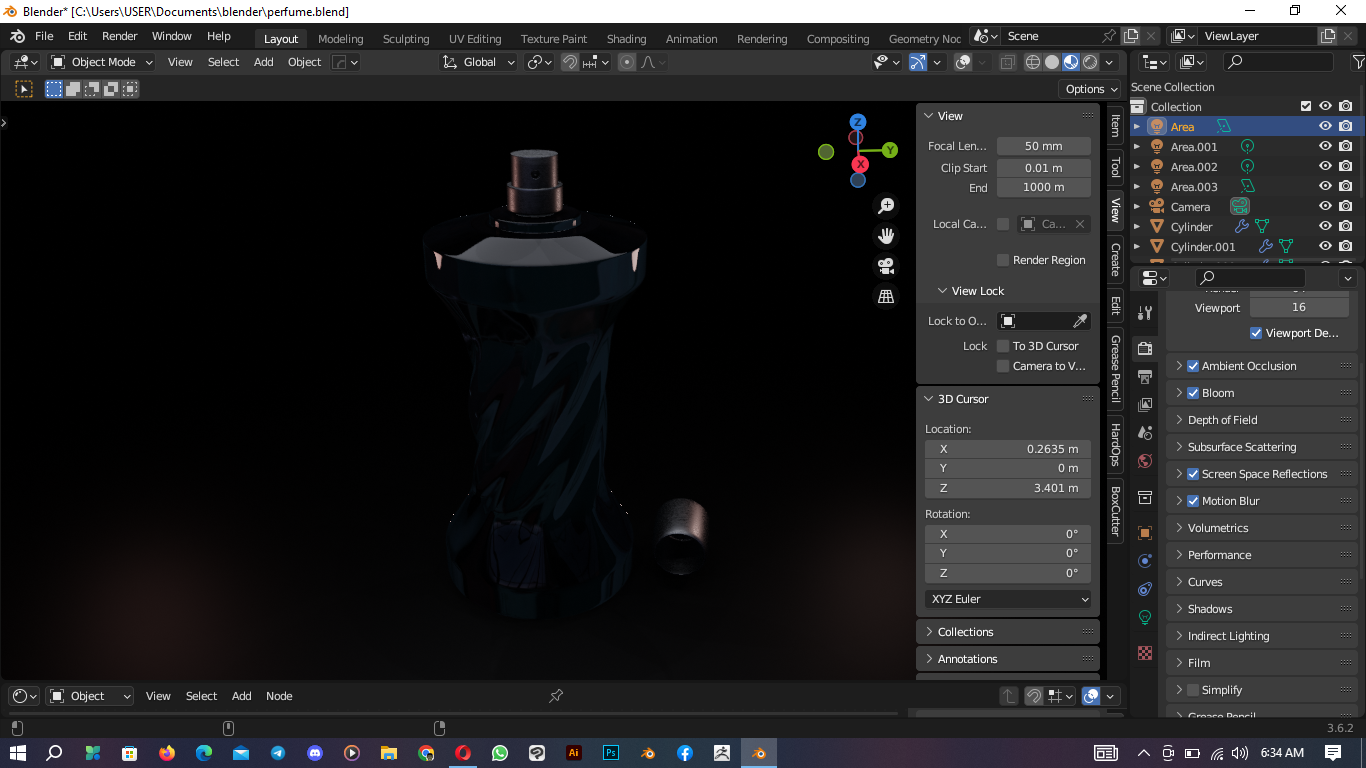Image resolution: width=1366 pixels, height=768 pixels.
Task: Uncheck the Collection exclude checkbox
Action: [x=1305, y=106]
